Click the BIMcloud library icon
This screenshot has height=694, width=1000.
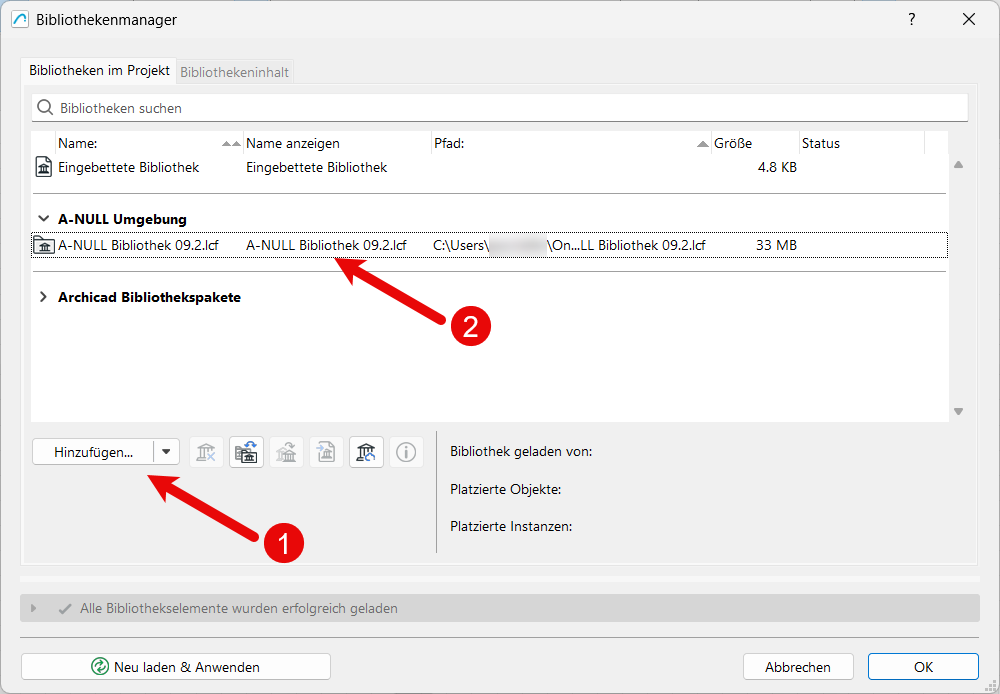point(366,452)
